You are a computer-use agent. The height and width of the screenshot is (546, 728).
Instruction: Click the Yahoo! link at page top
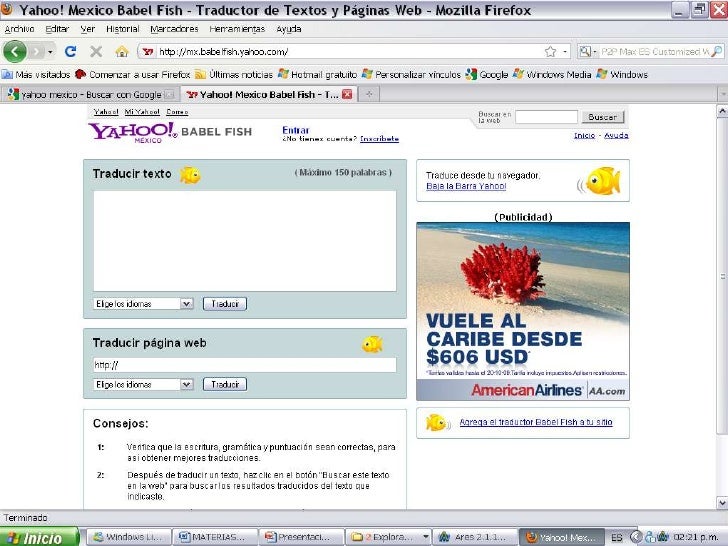tap(106, 112)
